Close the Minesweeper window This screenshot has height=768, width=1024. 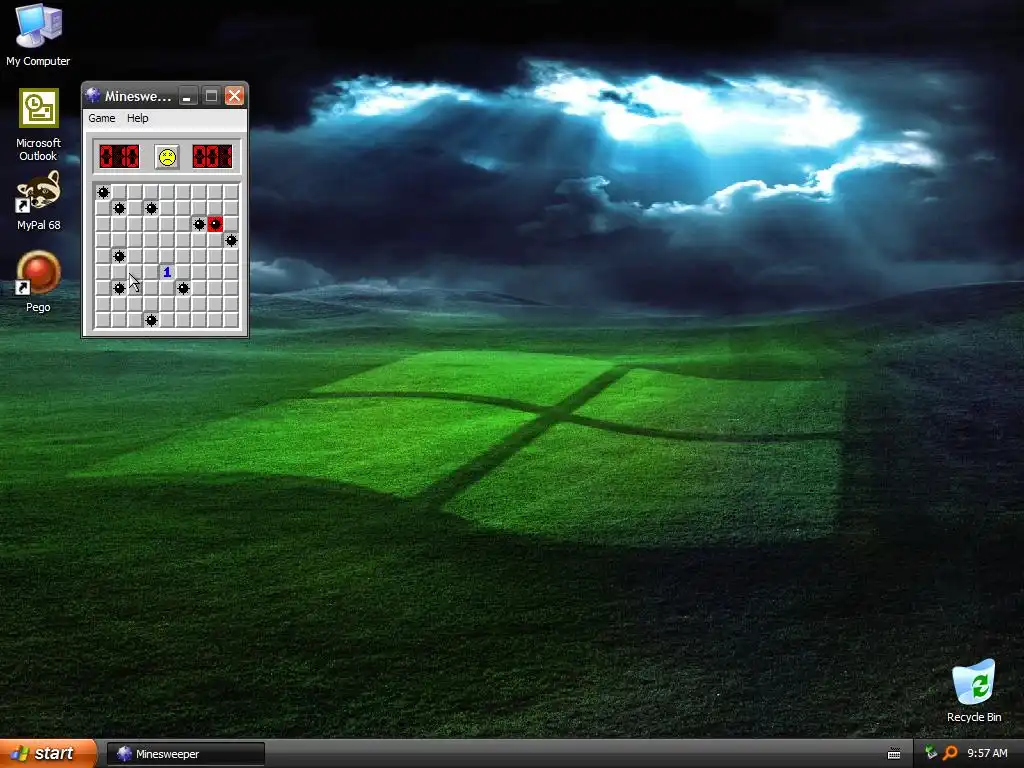coord(234,96)
